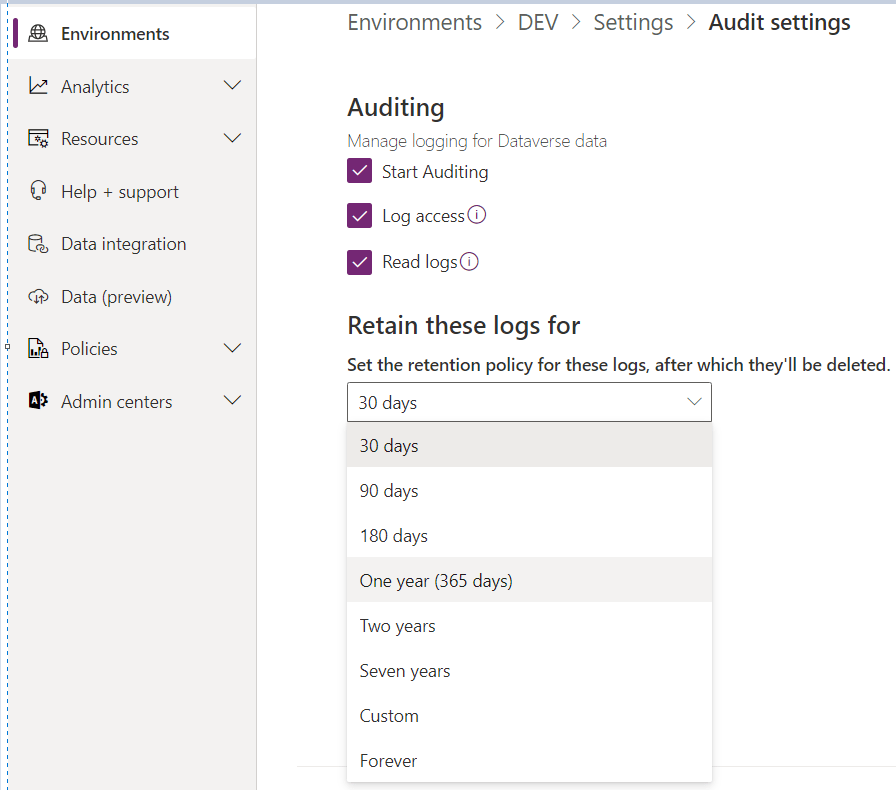Viewport: 896px width, 790px height.
Task: Go to DEV in breadcrumb
Action: 538,22
